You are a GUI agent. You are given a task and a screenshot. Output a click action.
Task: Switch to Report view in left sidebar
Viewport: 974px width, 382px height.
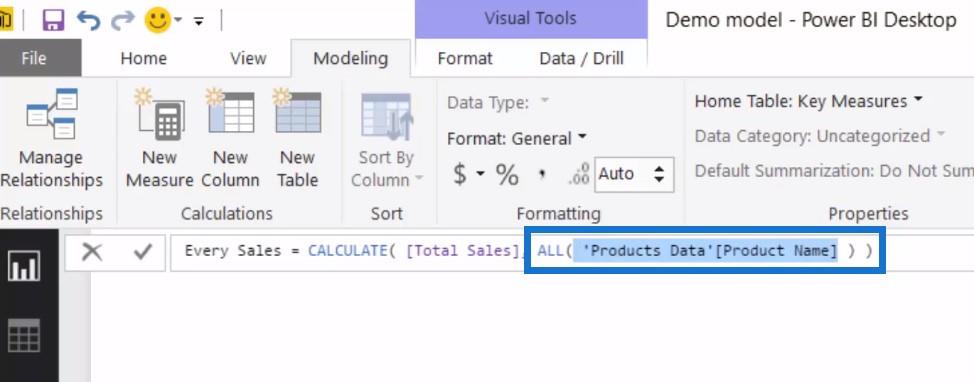point(24,265)
